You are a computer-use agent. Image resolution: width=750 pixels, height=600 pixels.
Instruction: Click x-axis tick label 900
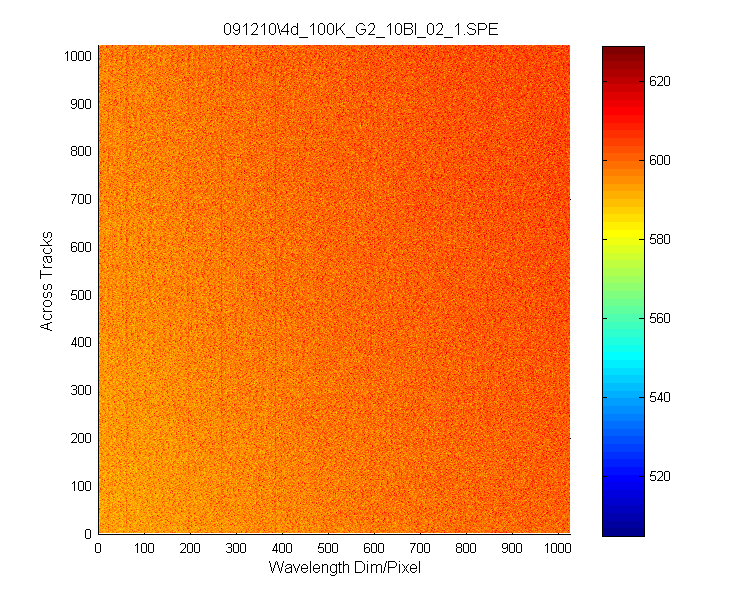click(x=511, y=548)
